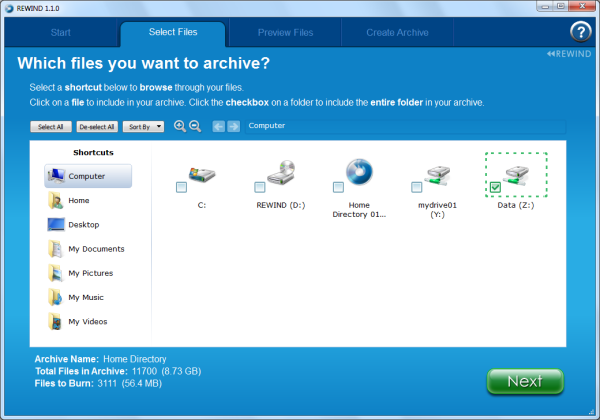Screen dimensions: 600x420
Task: Switch to the Start tab
Action: (60, 33)
